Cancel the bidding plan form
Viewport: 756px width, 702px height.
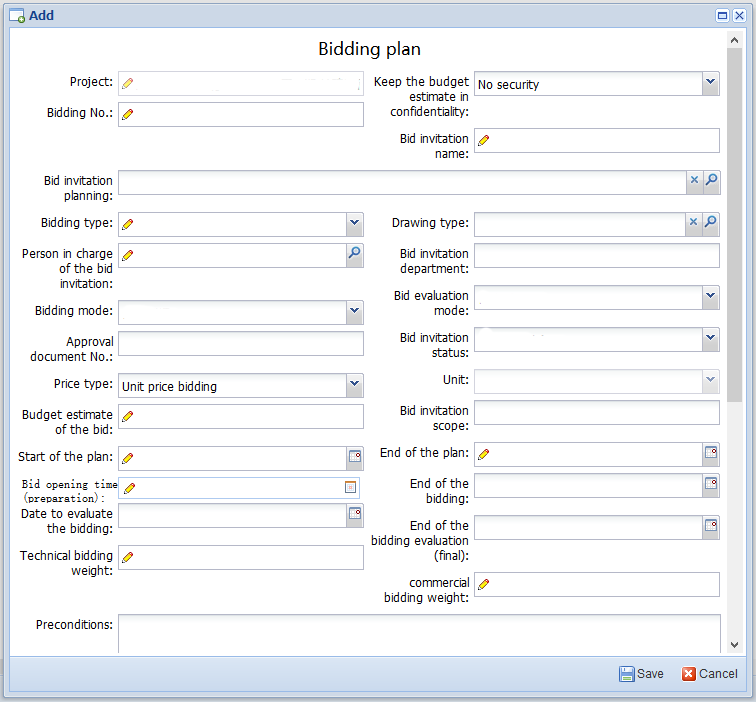pyautogui.click(x=710, y=674)
